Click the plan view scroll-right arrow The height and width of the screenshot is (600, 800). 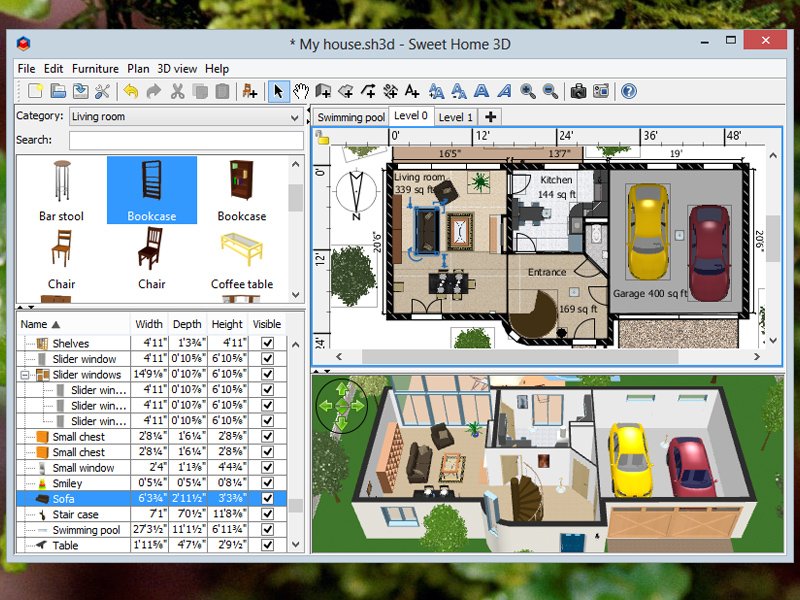(x=757, y=357)
